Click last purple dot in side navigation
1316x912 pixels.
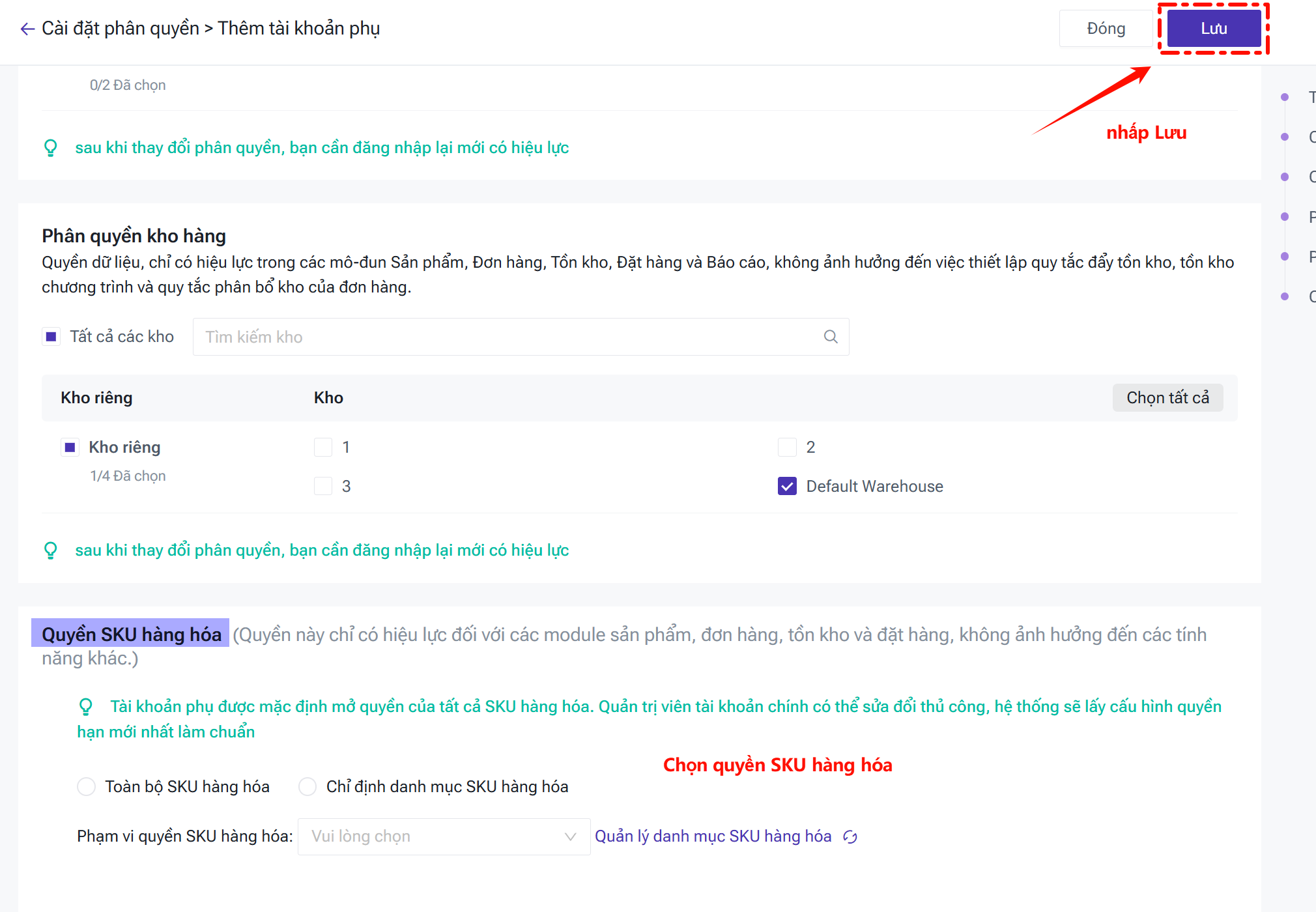click(x=1285, y=296)
